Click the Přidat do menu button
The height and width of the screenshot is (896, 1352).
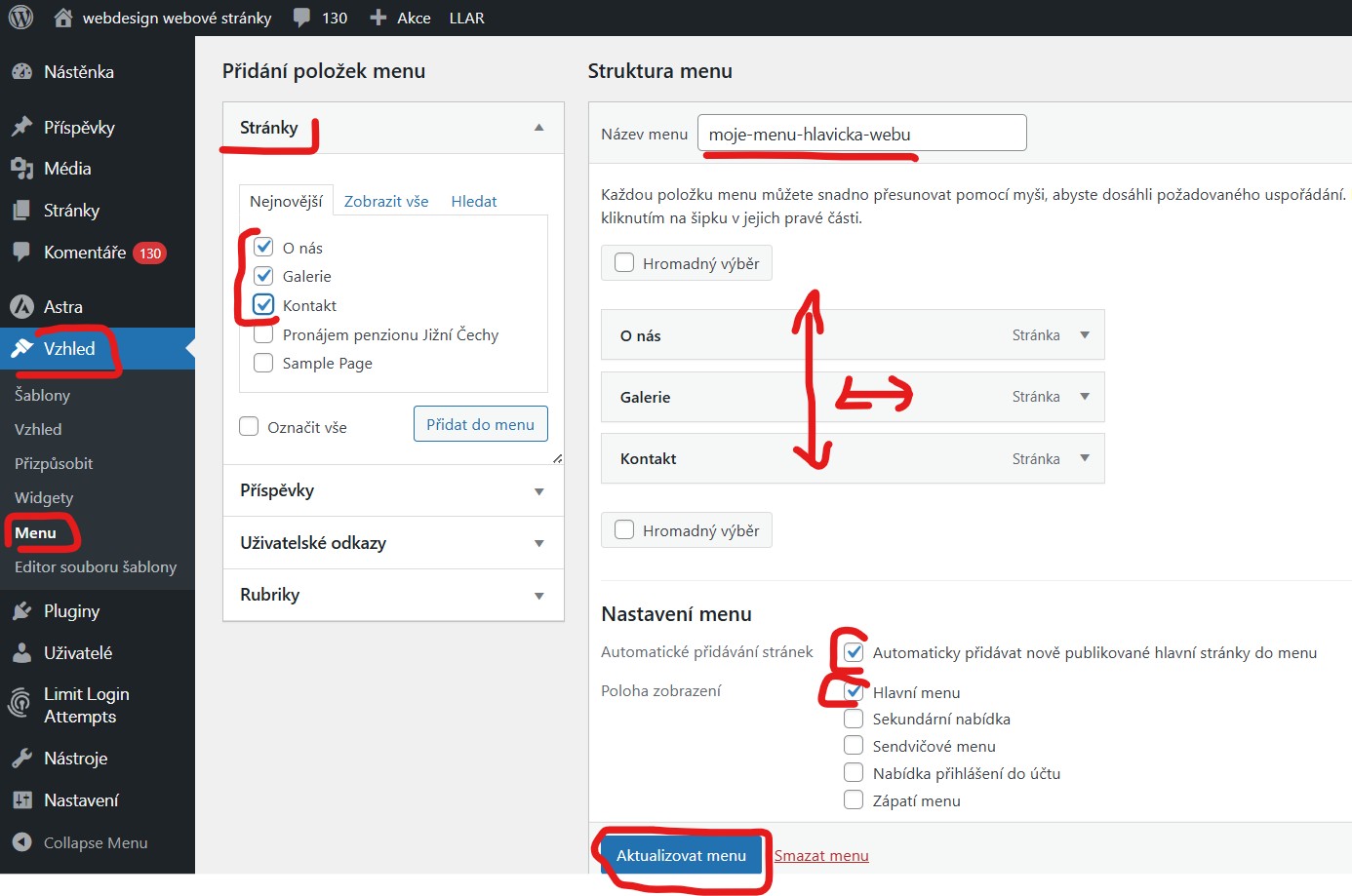[481, 423]
